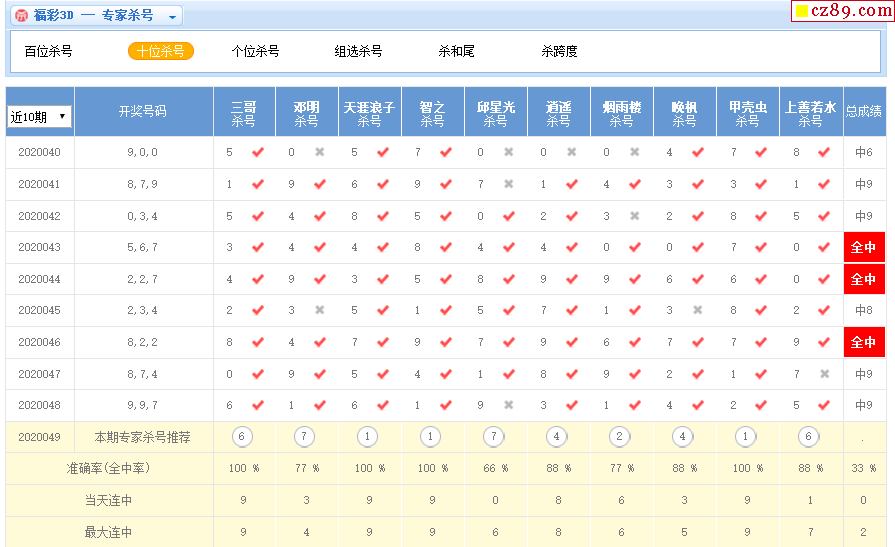Click the 总成绩 column header
This screenshot has width=895, height=547.
coord(864,112)
